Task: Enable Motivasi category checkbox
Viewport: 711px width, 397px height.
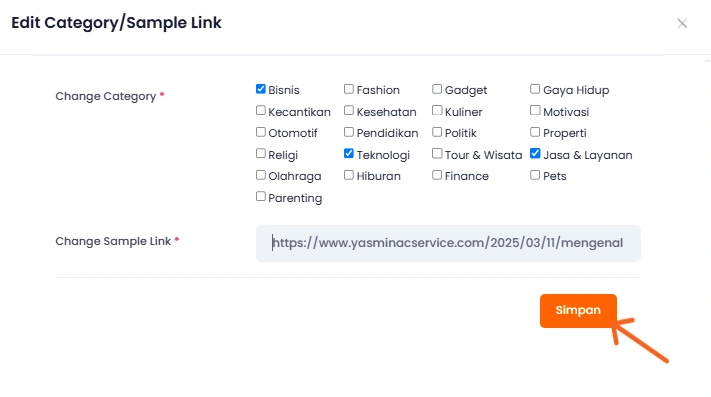Action: [x=535, y=110]
